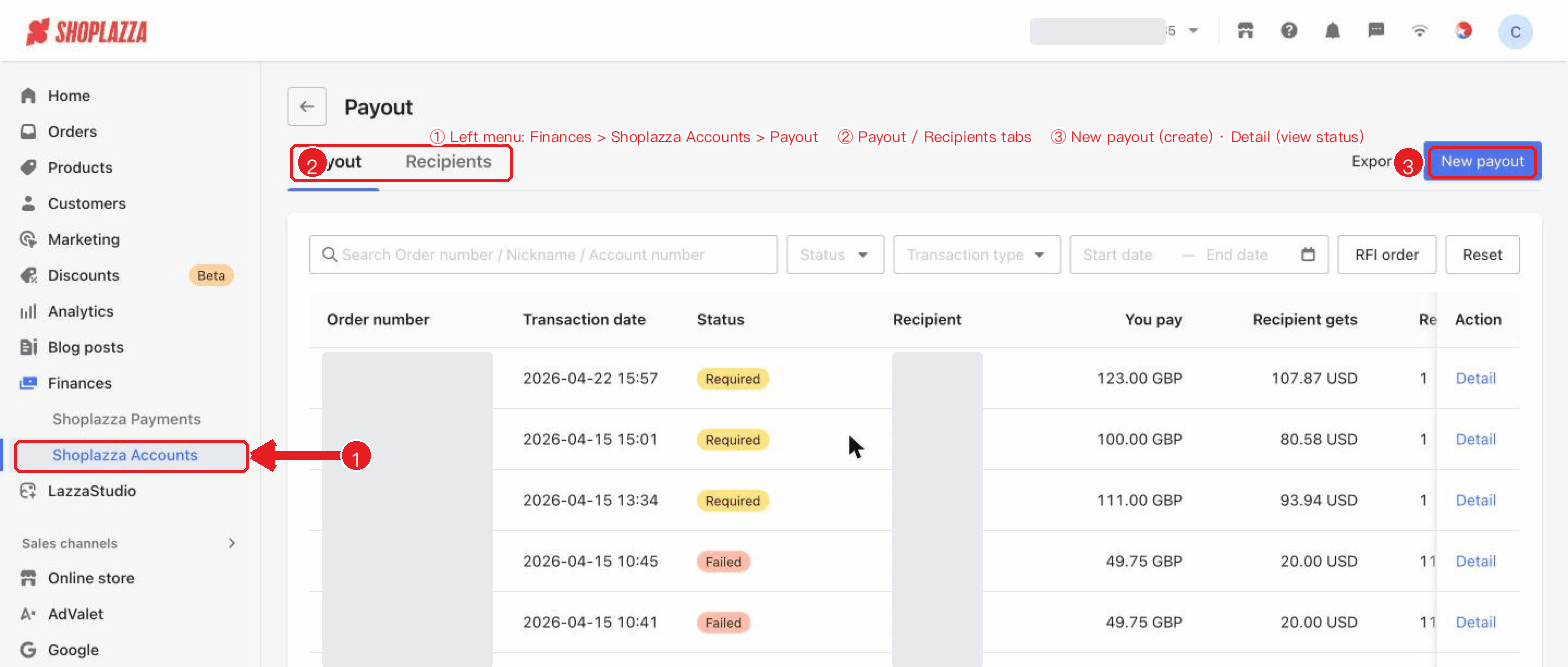Open the chat messages icon
The height and width of the screenshot is (667, 1568).
(1376, 31)
